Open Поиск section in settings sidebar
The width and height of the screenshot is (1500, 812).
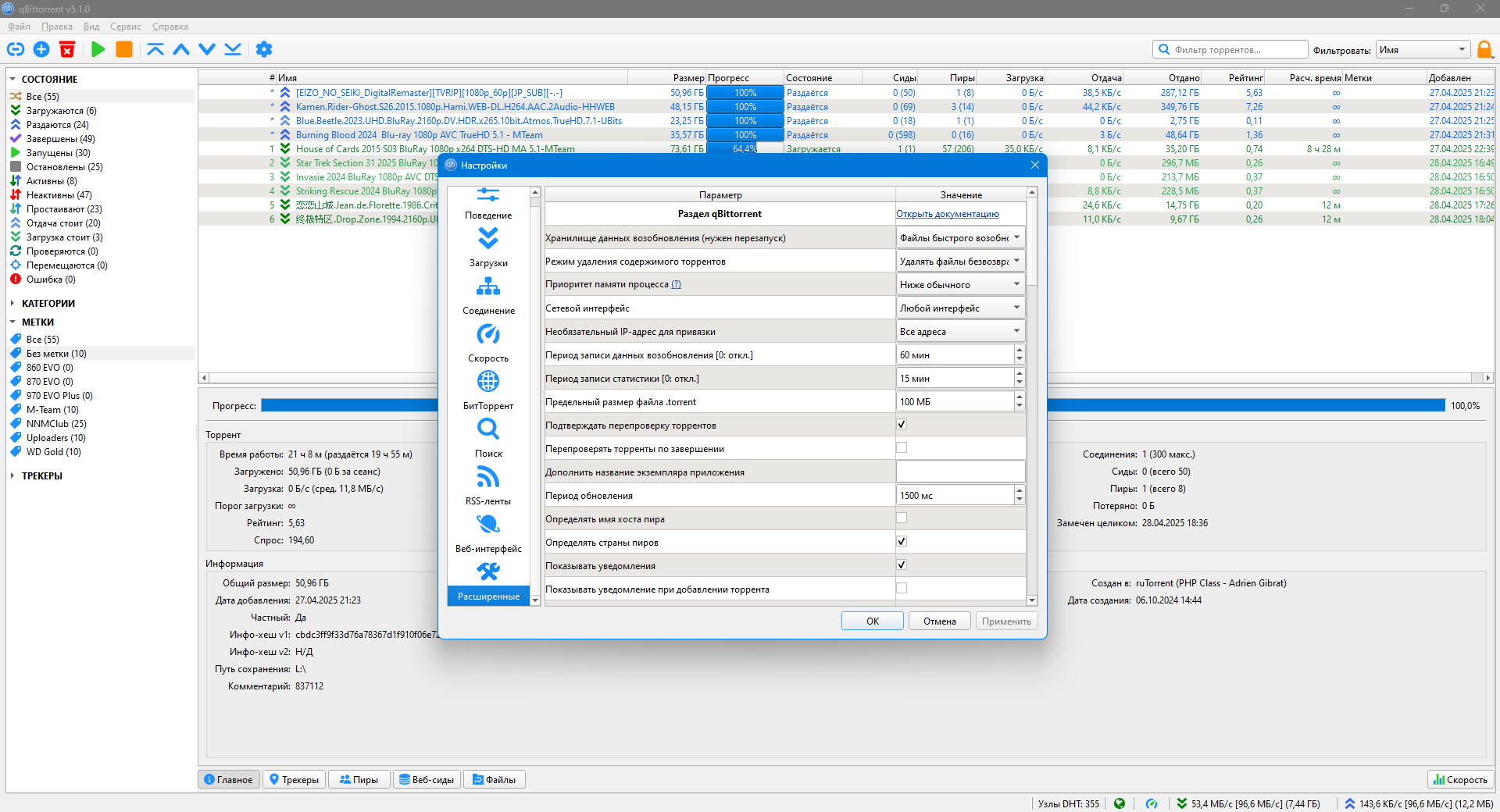(488, 438)
